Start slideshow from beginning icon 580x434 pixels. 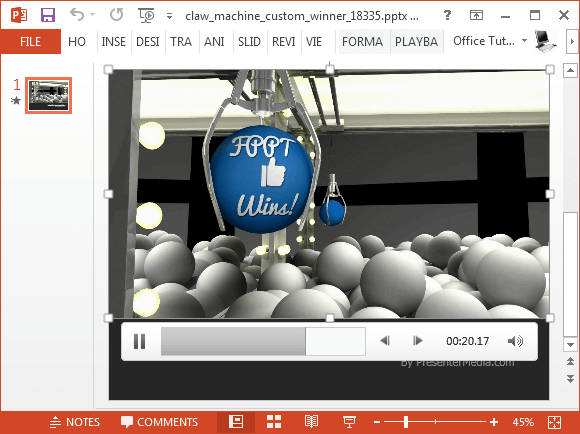tap(146, 16)
